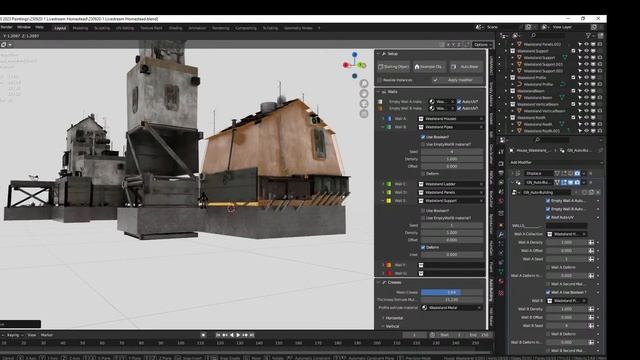Screen dimensions: 640x360
Task: Adjust the Main Crease slider
Action: click(x=452, y=292)
